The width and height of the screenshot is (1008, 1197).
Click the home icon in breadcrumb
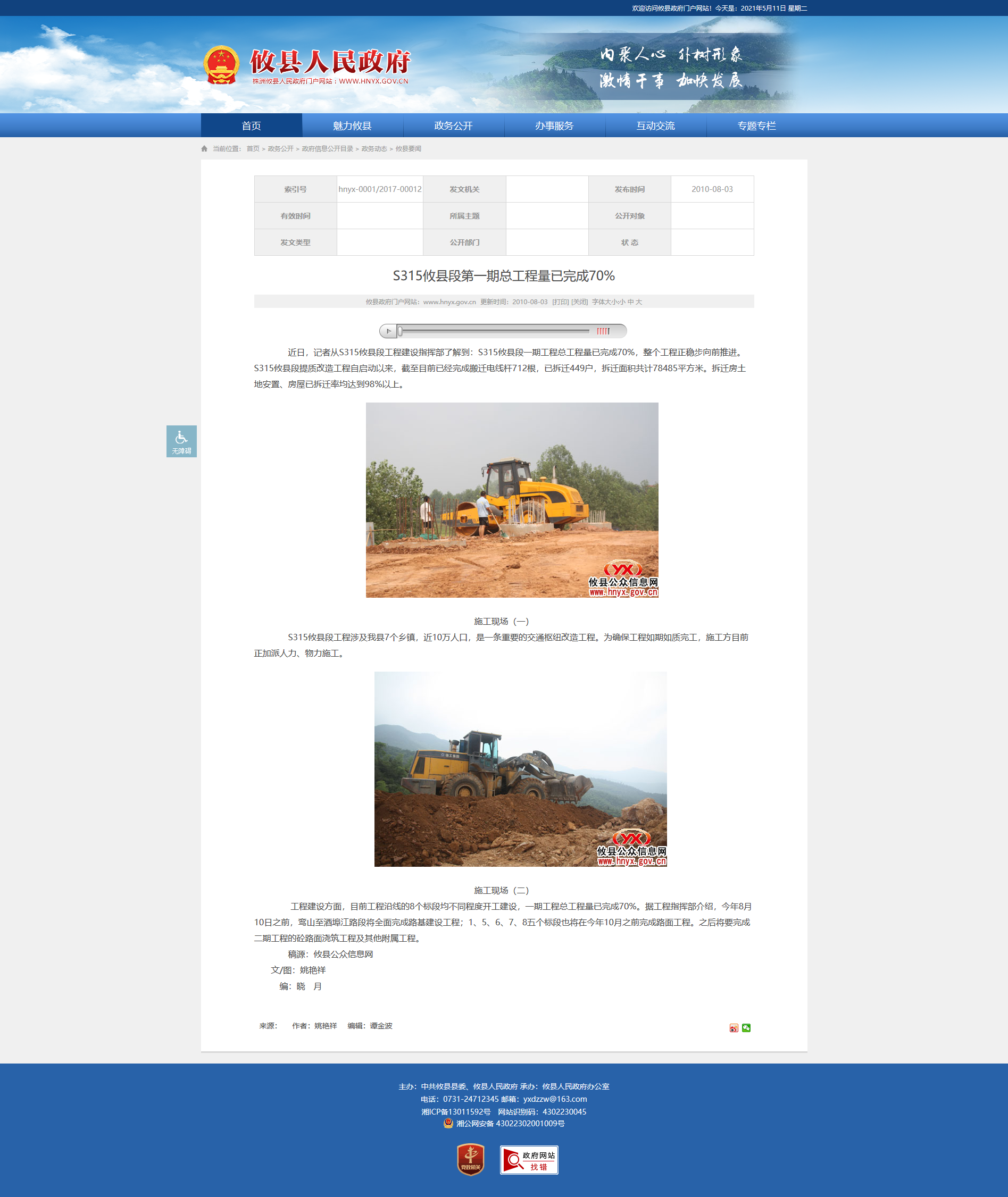pyautogui.click(x=205, y=148)
